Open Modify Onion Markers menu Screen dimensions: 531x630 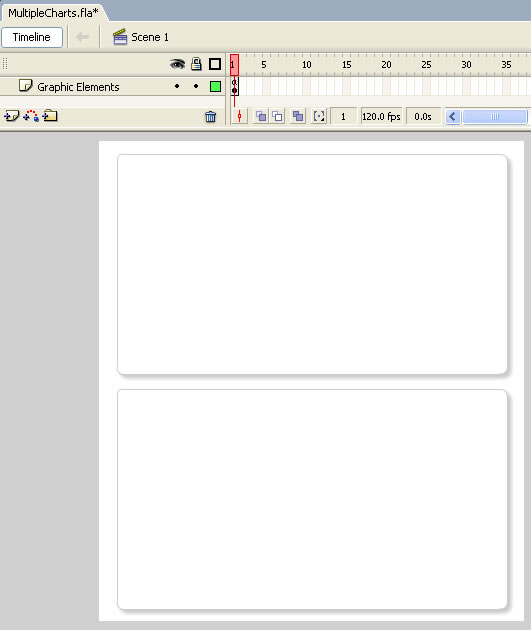(319, 117)
